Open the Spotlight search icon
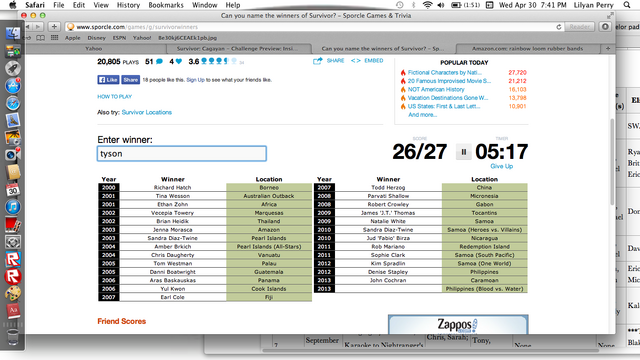The image size is (640, 360). (627, 5)
